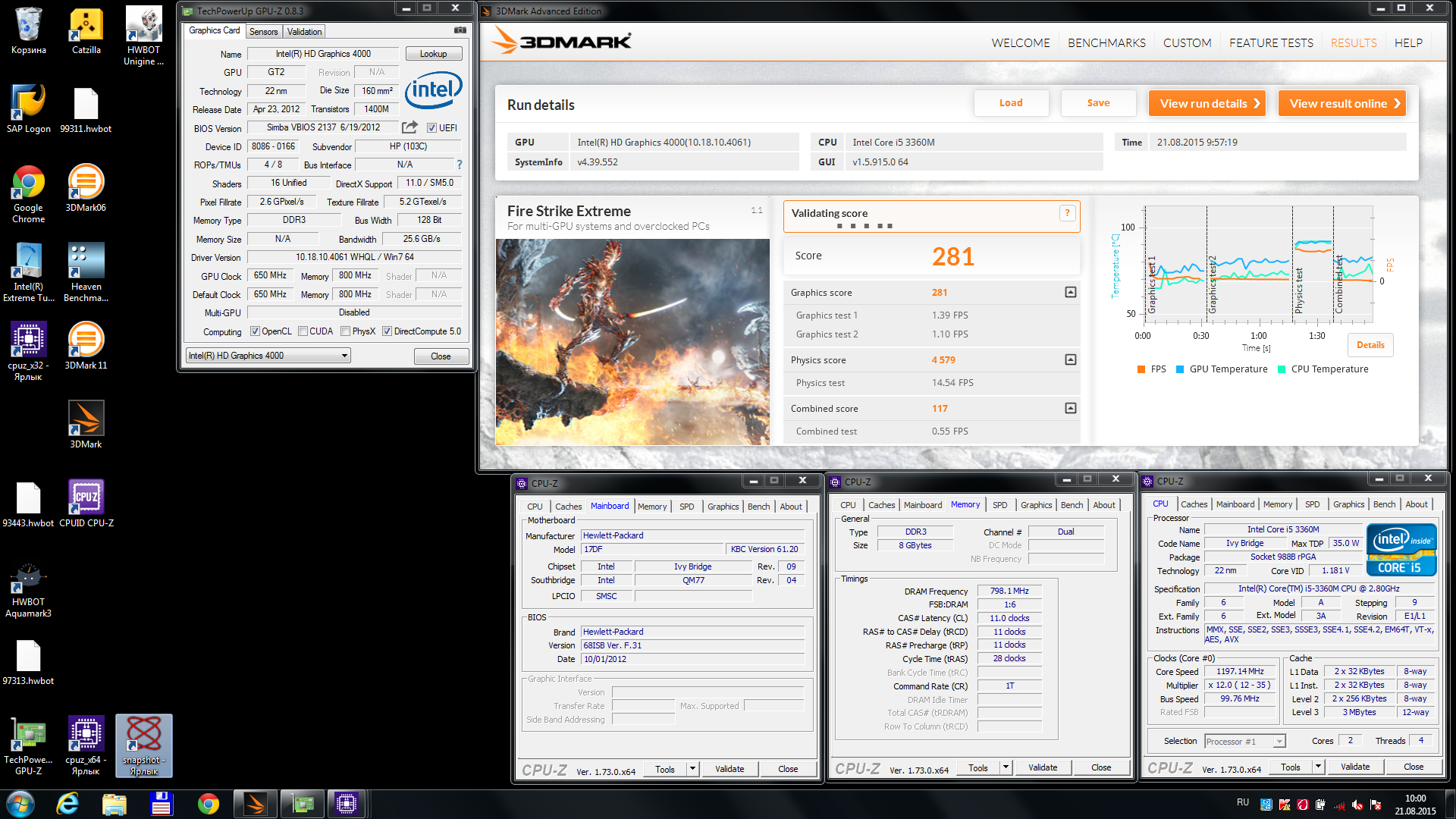Open the File Explorer taskbar icon
Viewport: 1456px width, 819px height.
click(114, 804)
